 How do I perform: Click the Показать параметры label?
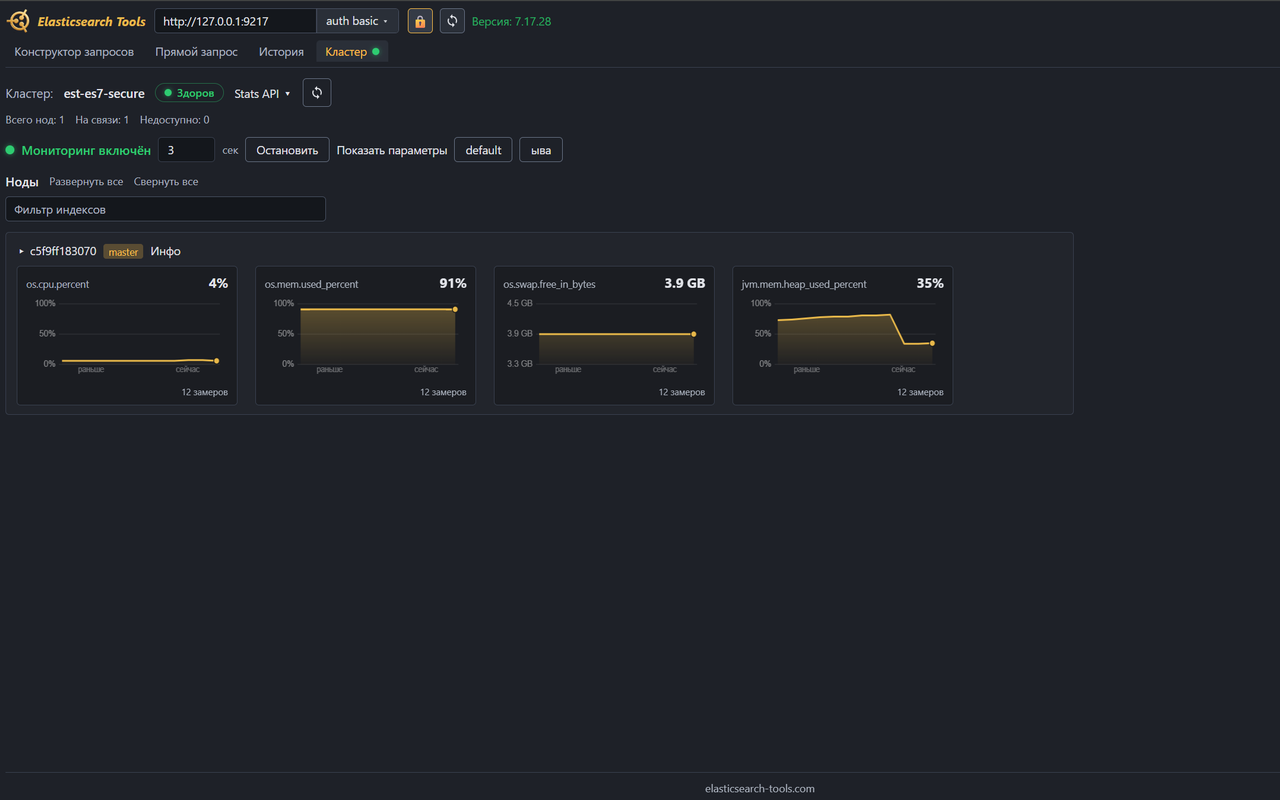click(392, 150)
